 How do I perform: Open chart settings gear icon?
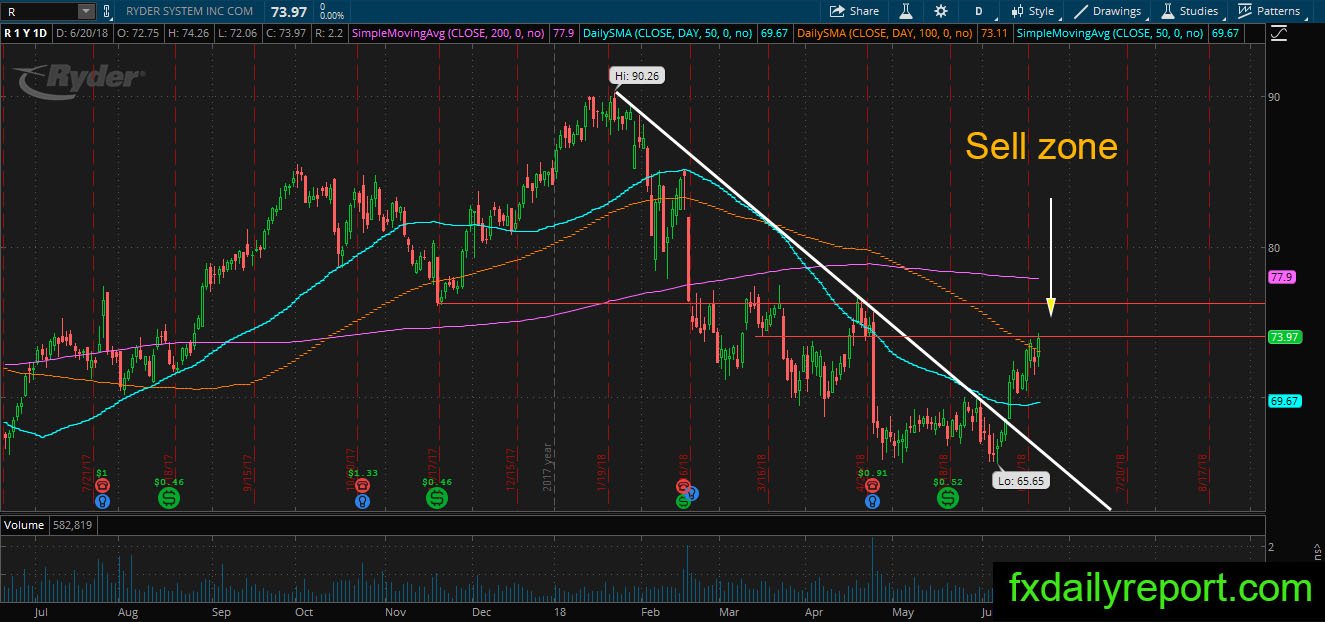[941, 11]
